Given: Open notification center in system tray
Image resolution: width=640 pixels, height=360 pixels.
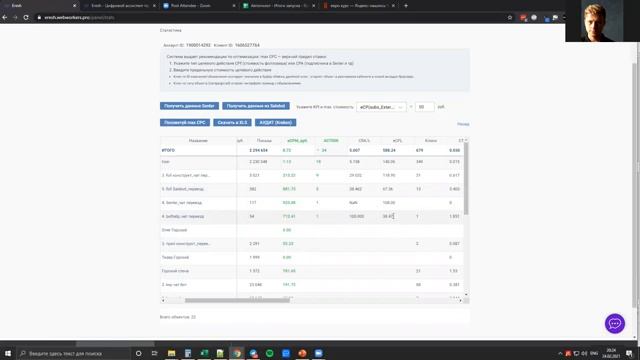Looking at the screenshot, I should [x=629, y=353].
